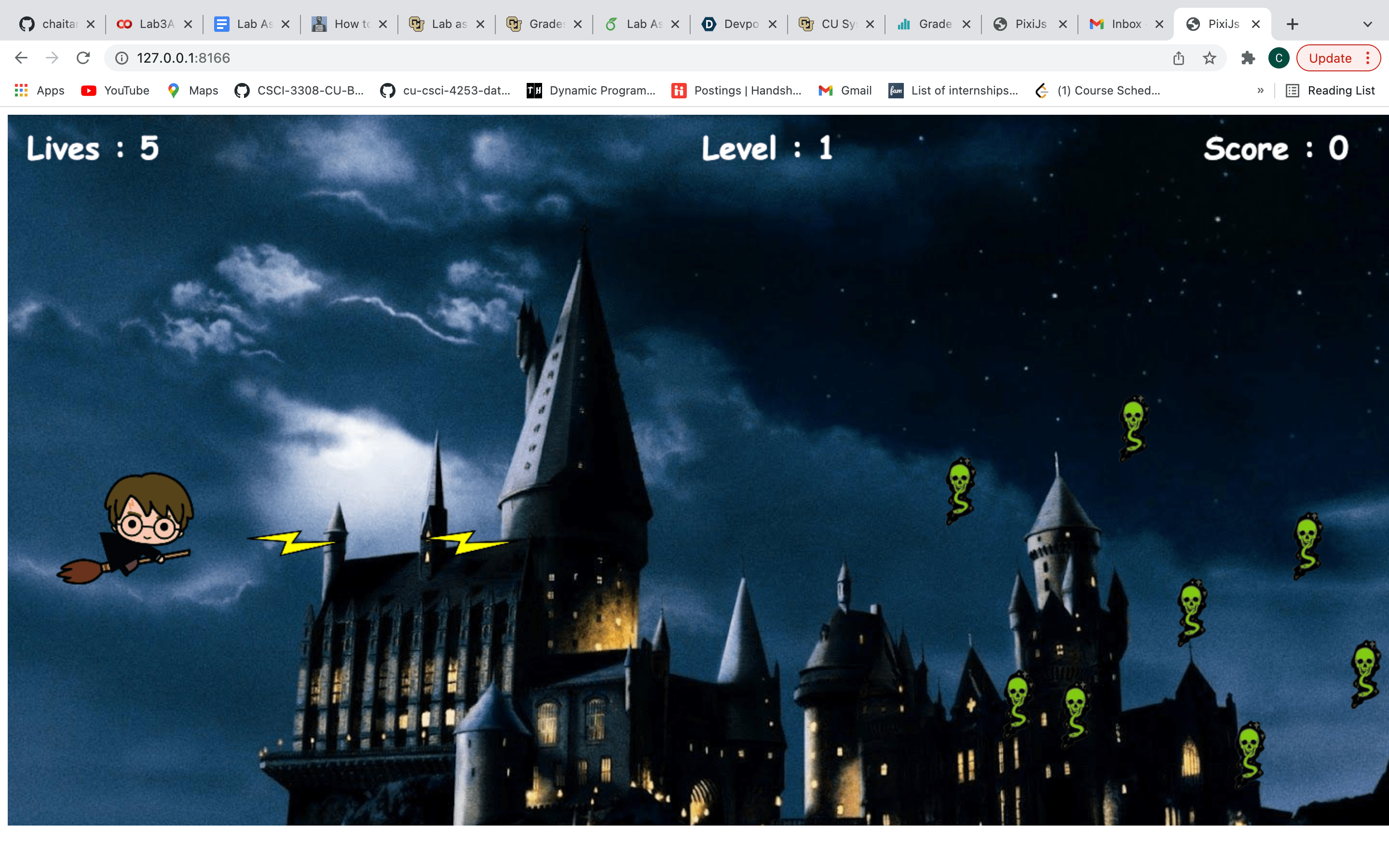Click the share page icon
Image resolution: width=1389 pixels, height=868 pixels.
[x=1178, y=58]
